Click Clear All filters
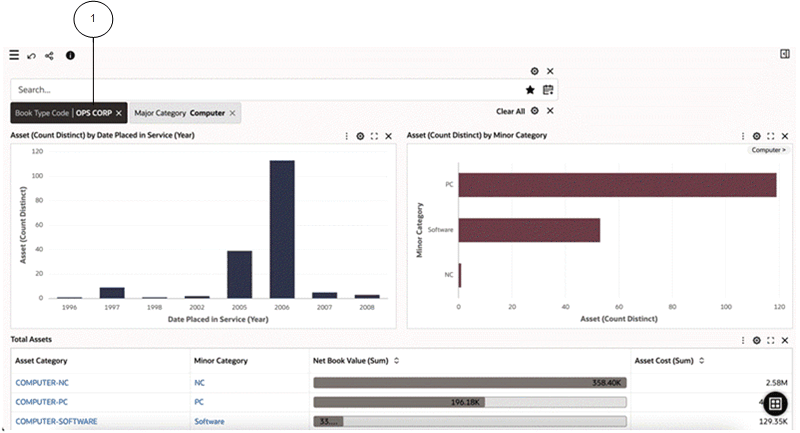The width and height of the screenshot is (800, 433). [x=510, y=111]
